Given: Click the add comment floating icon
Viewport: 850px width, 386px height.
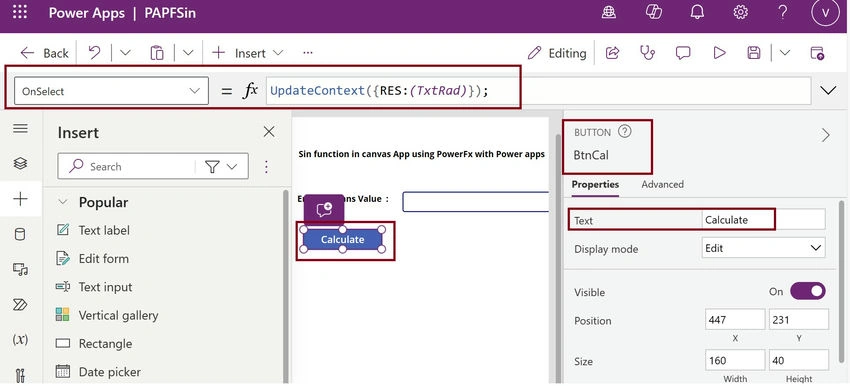Looking at the screenshot, I should pyautogui.click(x=324, y=209).
